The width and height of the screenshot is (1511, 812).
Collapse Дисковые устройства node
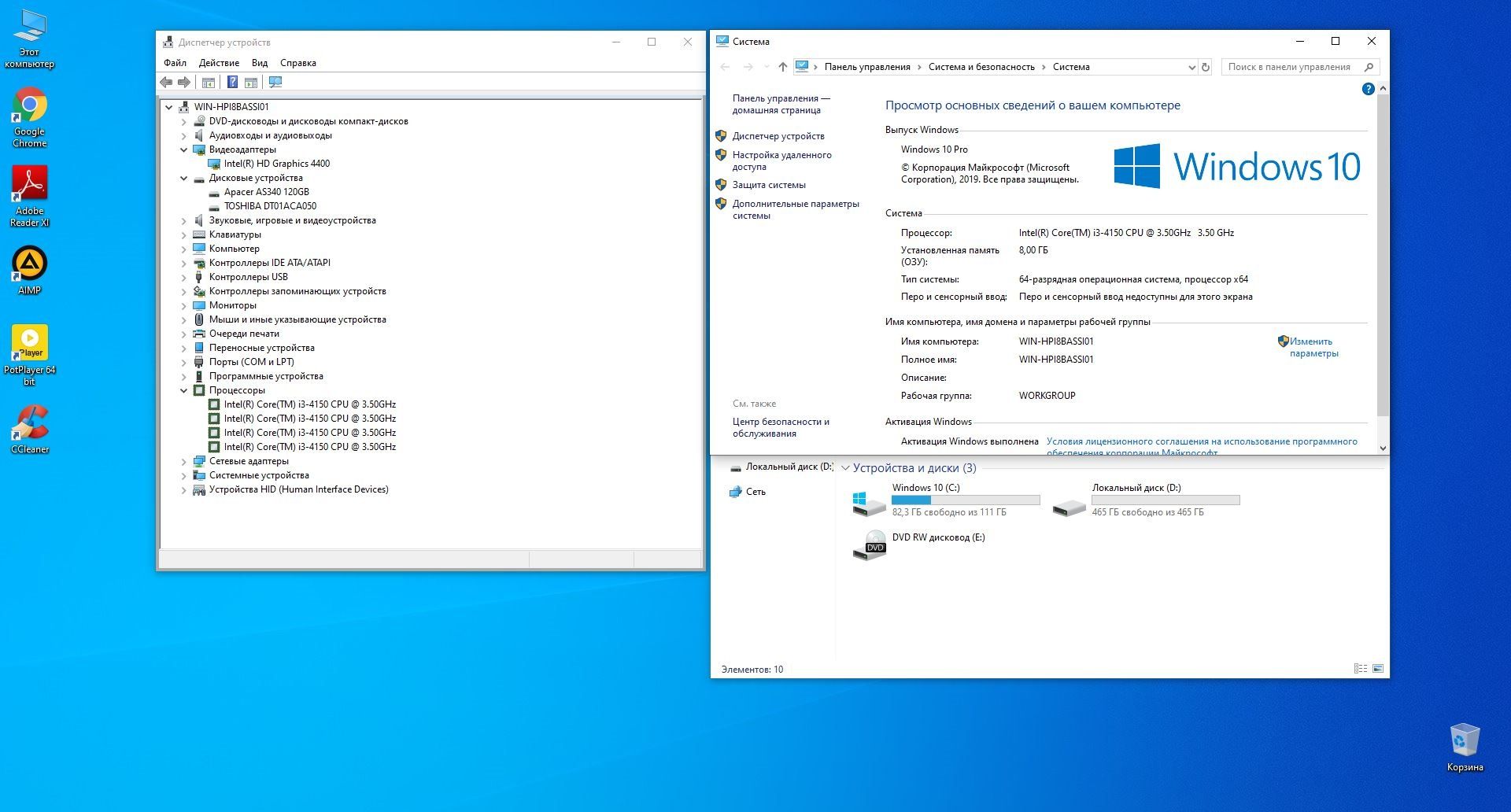(184, 178)
